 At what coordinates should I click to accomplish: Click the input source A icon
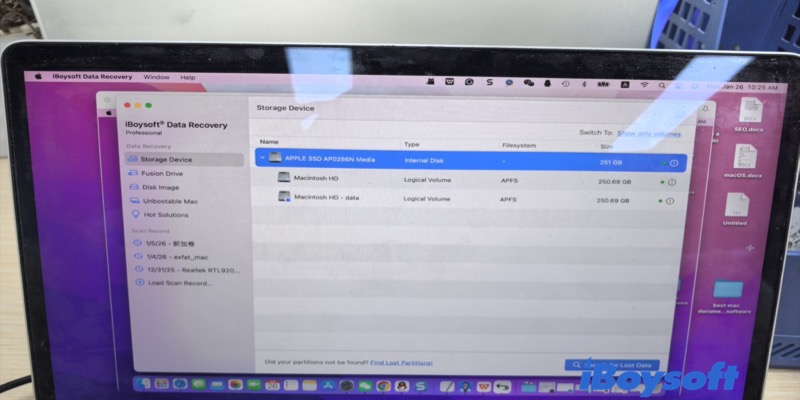(625, 85)
